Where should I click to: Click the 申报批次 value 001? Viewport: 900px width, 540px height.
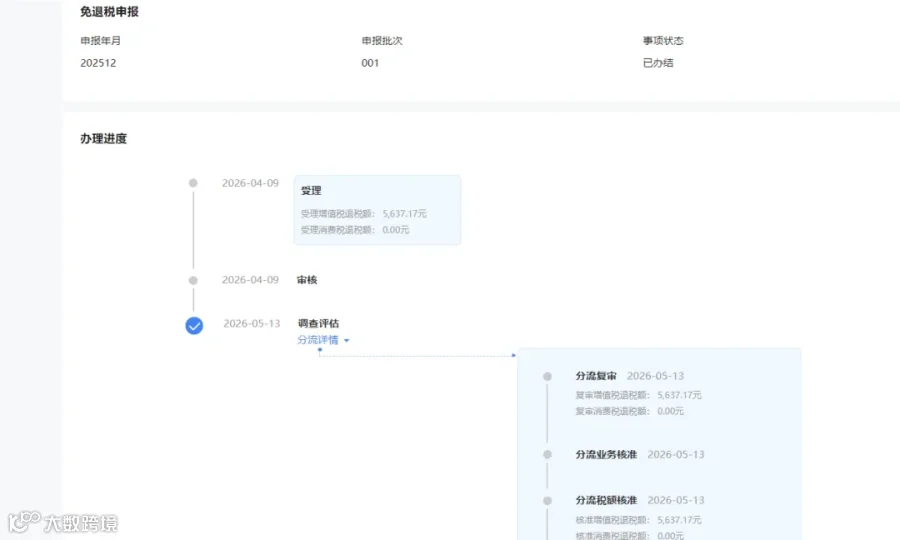(x=370, y=63)
